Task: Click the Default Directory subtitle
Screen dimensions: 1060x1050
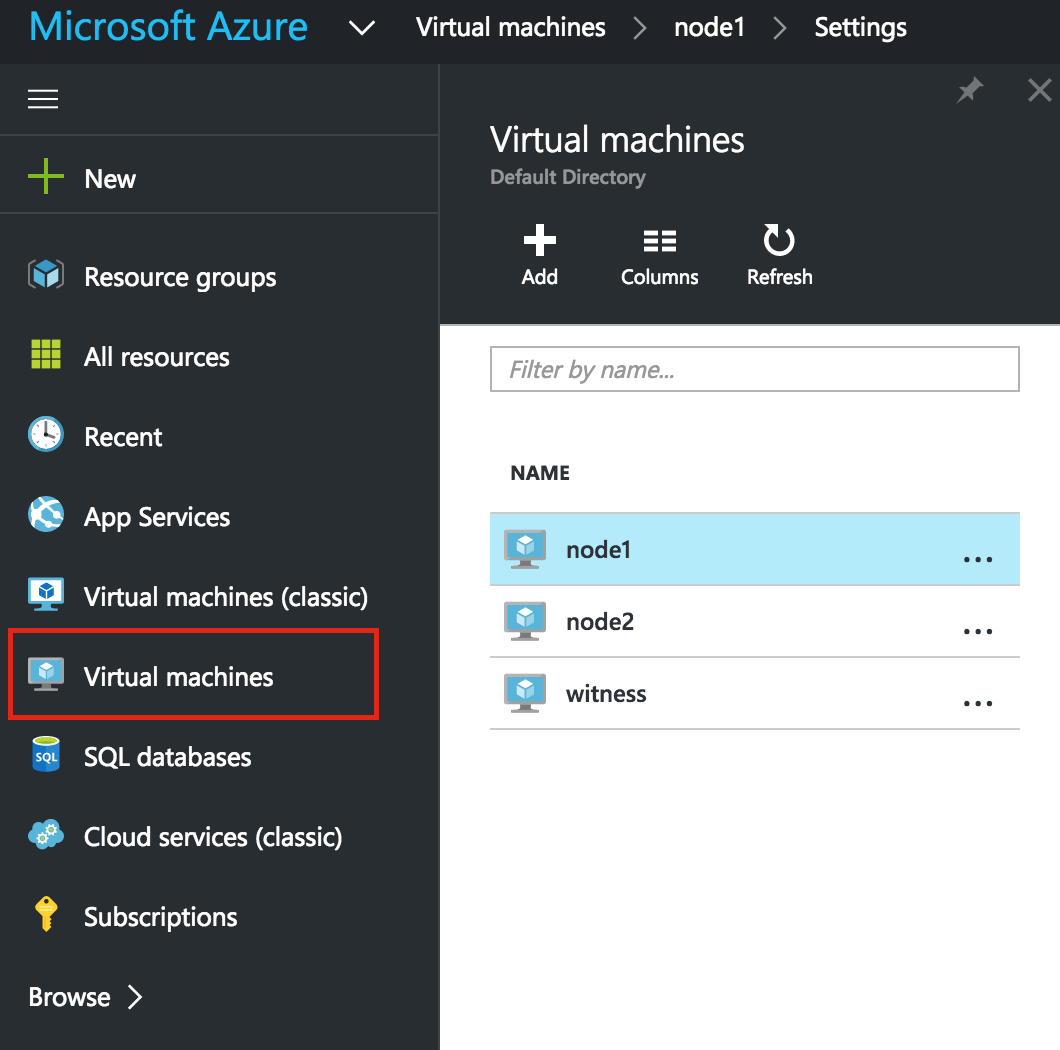Action: click(x=568, y=177)
